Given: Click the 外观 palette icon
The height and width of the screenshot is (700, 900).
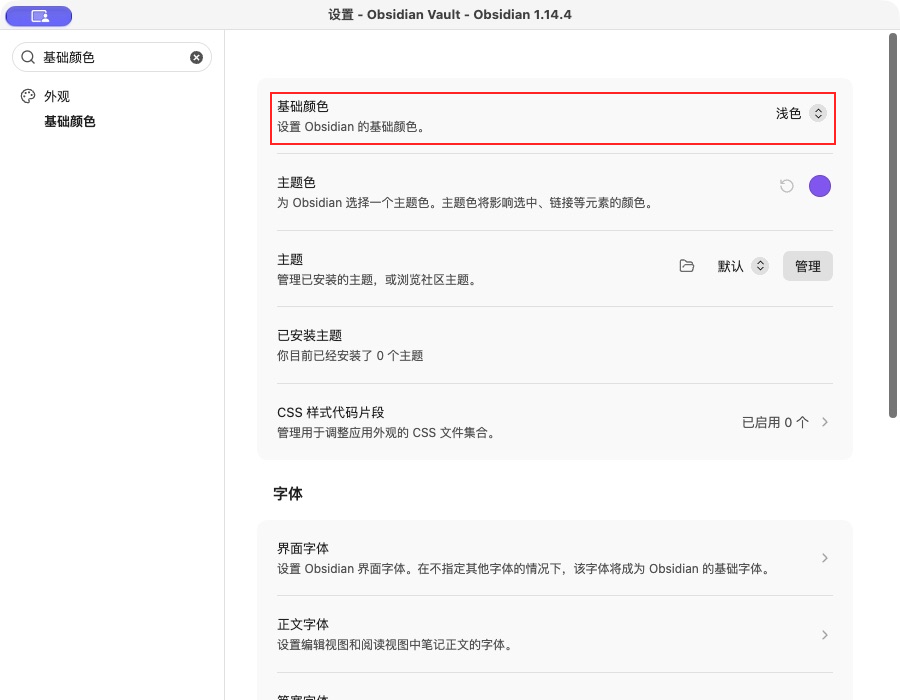Looking at the screenshot, I should pyautogui.click(x=28, y=96).
